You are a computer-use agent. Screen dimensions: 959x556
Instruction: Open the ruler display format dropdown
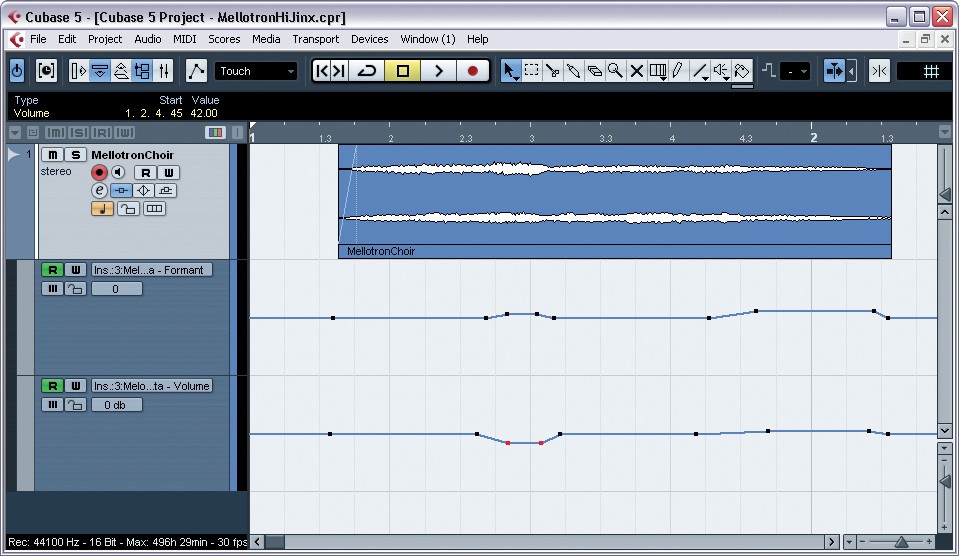[x=944, y=132]
